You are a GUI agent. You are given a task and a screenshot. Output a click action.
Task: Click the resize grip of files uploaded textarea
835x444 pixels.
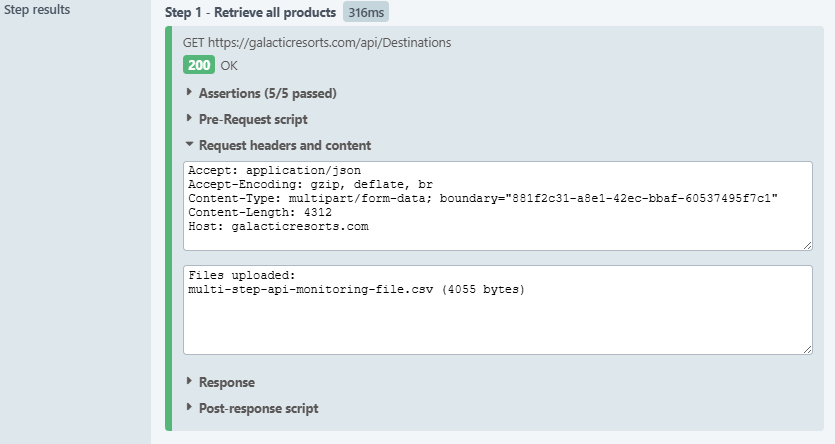(x=806, y=347)
